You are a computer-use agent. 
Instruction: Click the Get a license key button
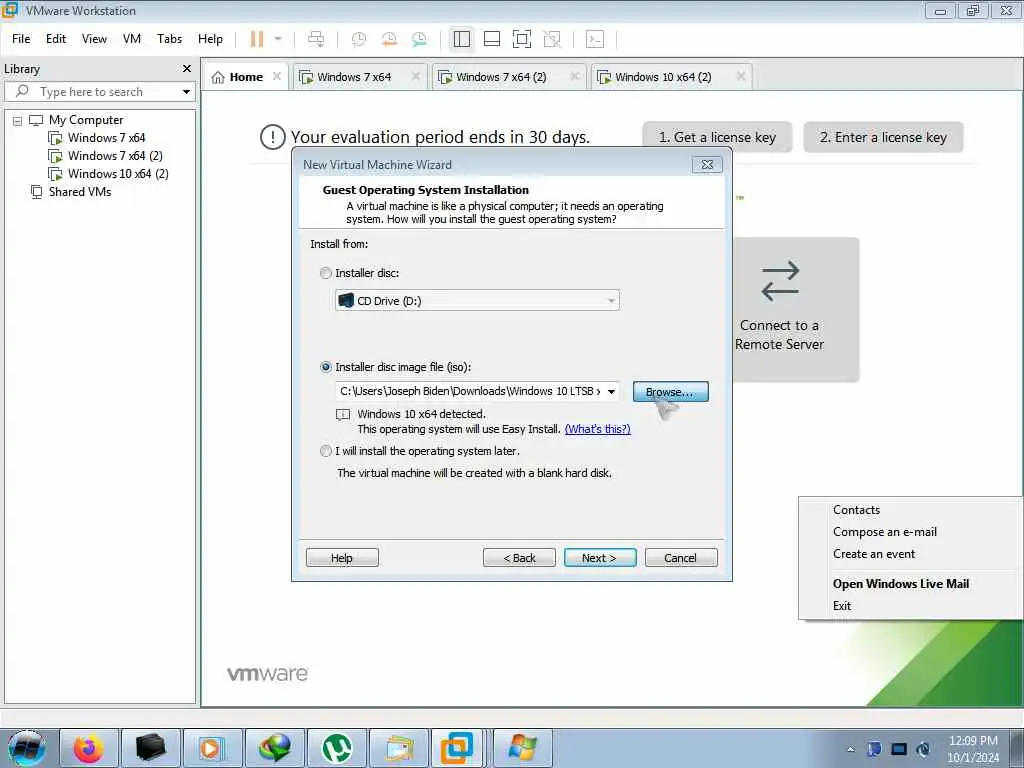click(x=717, y=137)
